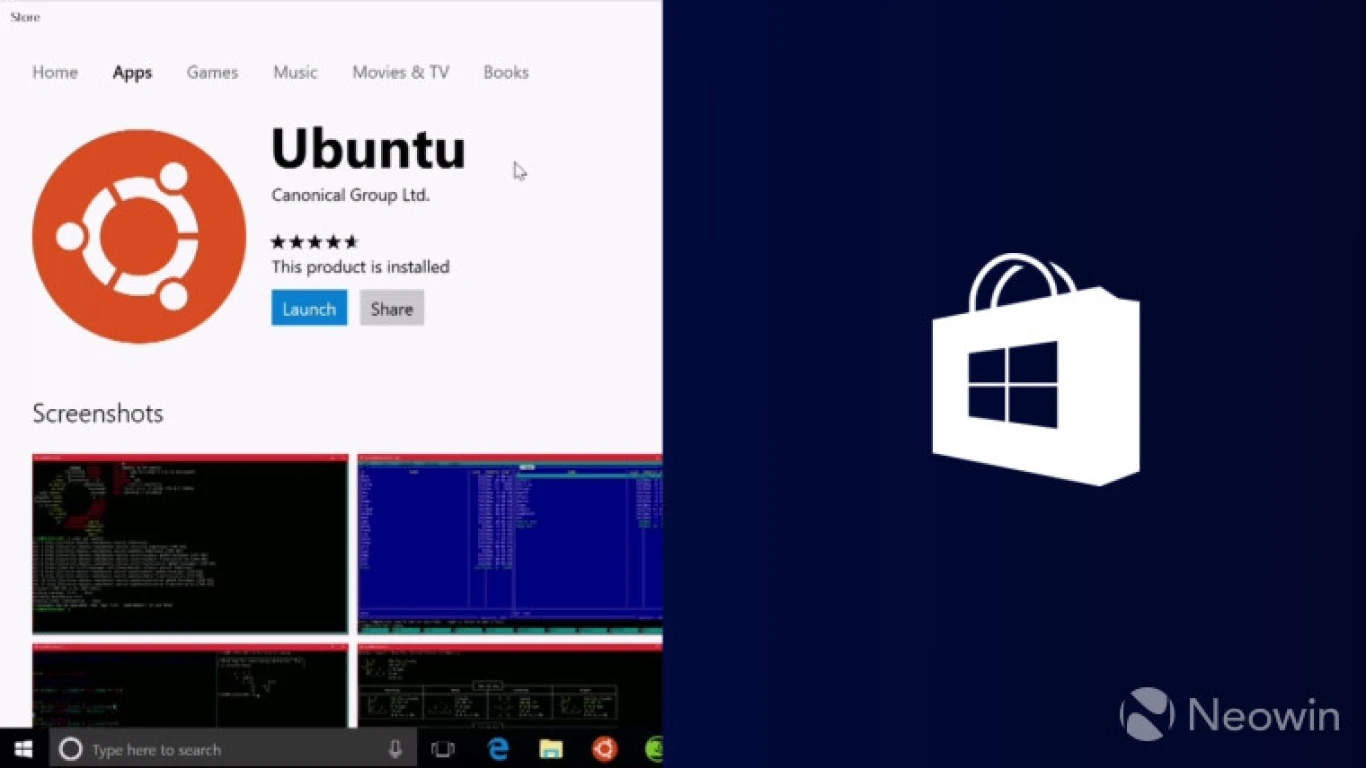This screenshot has width=1366, height=768.
Task: Click the Ubuntu orange logo image
Action: point(139,236)
